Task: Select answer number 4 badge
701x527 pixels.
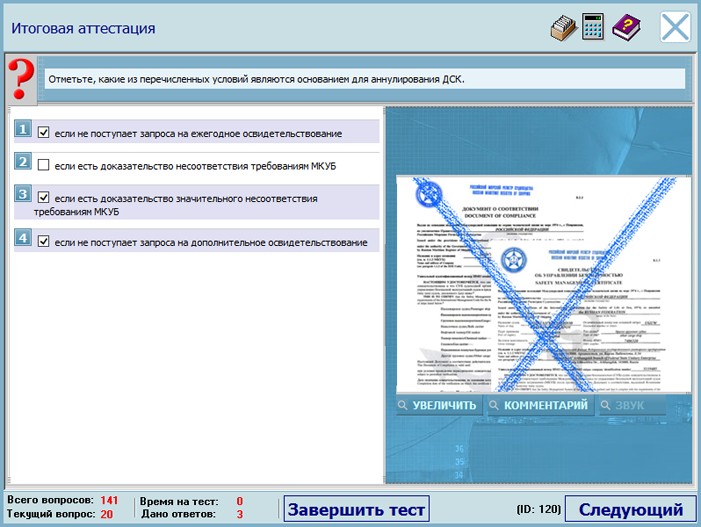Action: click(23, 237)
